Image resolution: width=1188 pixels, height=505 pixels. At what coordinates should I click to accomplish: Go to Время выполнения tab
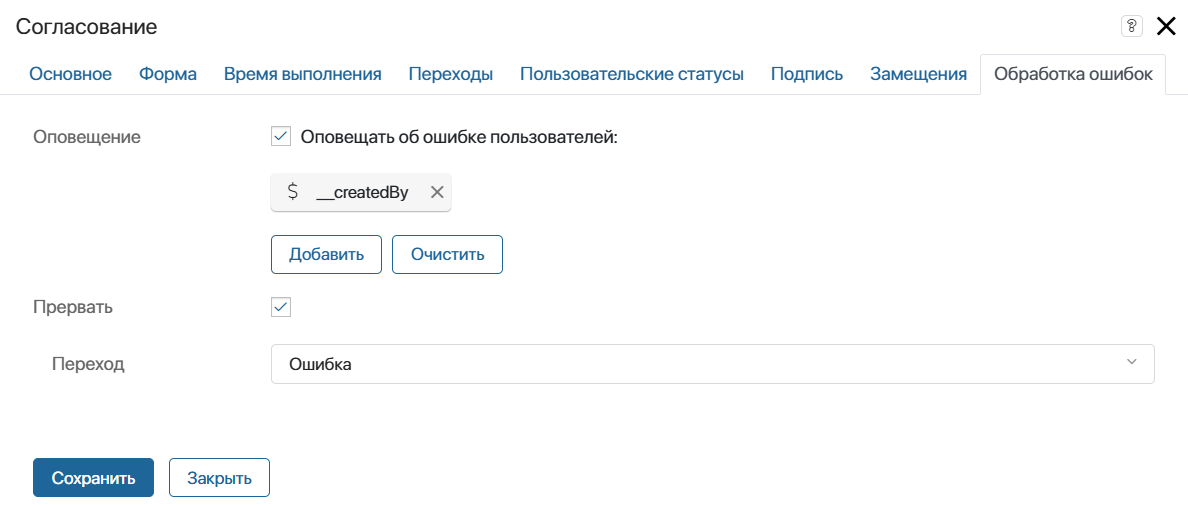[302, 74]
